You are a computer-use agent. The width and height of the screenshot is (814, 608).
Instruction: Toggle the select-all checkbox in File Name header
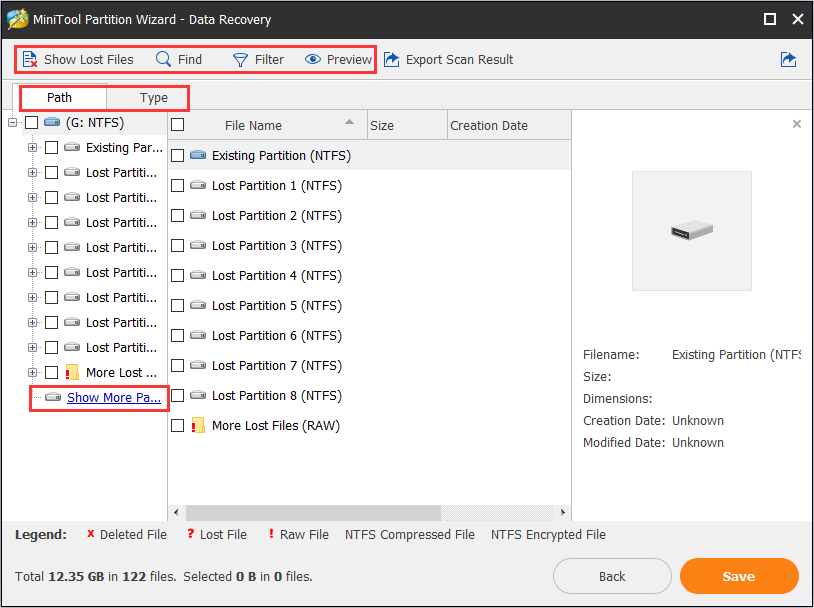pyautogui.click(x=178, y=125)
